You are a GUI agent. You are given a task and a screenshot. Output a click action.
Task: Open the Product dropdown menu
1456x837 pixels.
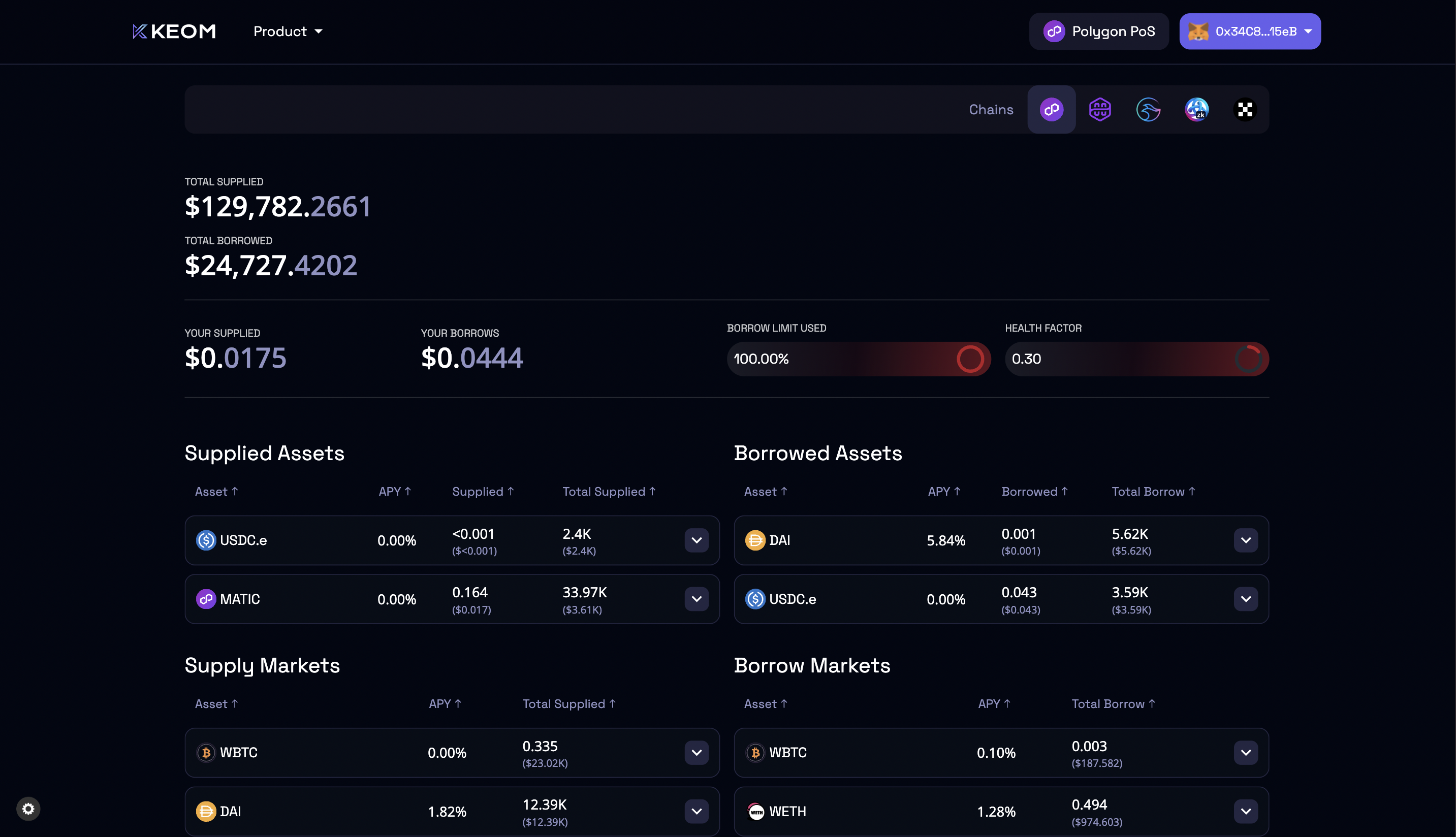click(x=288, y=31)
